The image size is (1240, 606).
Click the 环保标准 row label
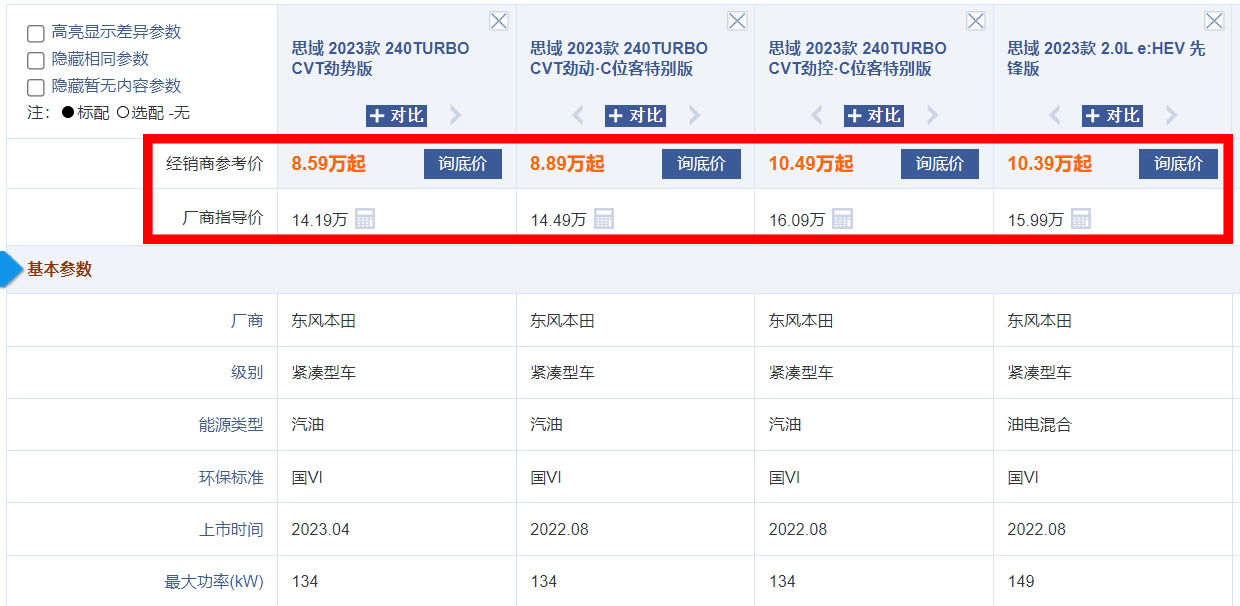tap(231, 478)
